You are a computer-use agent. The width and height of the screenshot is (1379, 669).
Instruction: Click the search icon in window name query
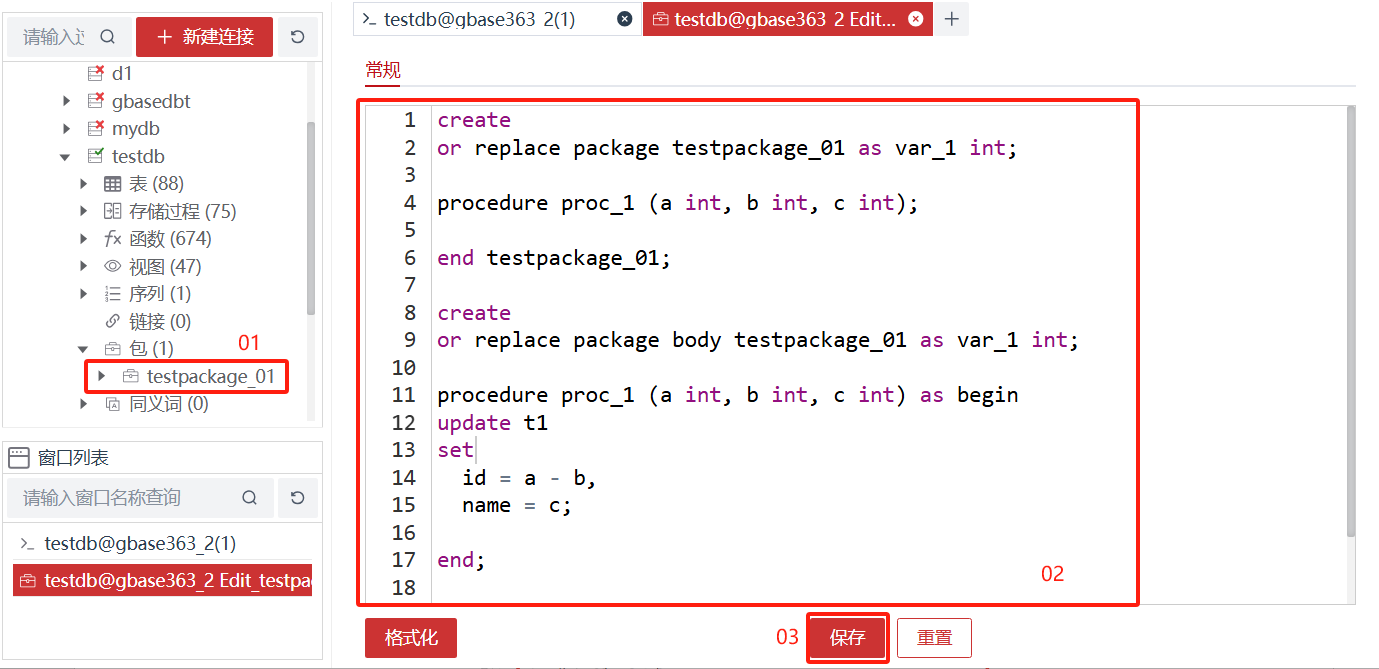tap(250, 498)
